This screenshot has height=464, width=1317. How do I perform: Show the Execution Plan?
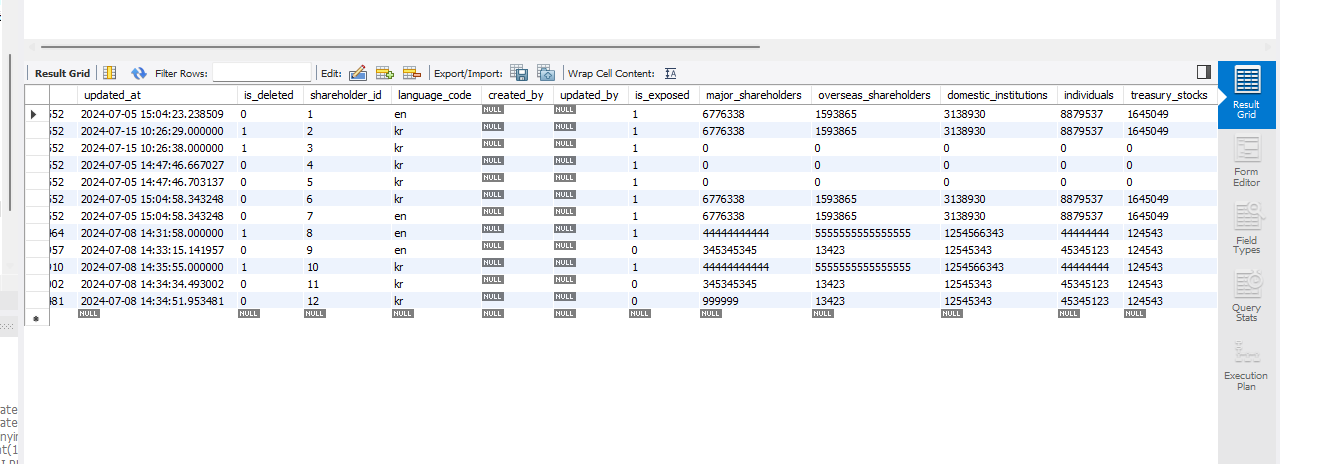click(1247, 362)
